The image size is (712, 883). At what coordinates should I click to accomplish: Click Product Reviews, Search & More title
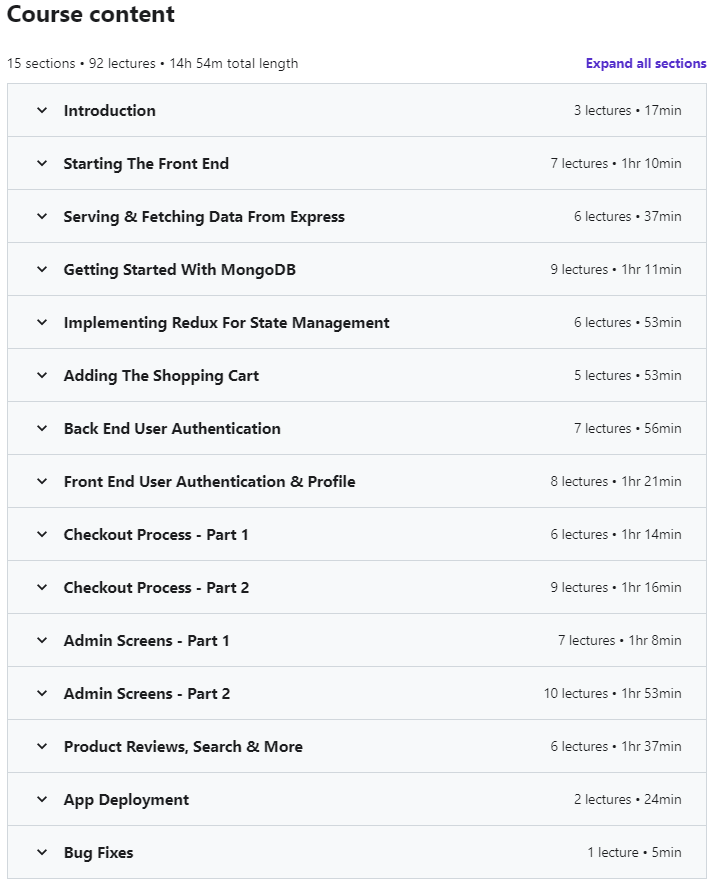click(x=183, y=747)
